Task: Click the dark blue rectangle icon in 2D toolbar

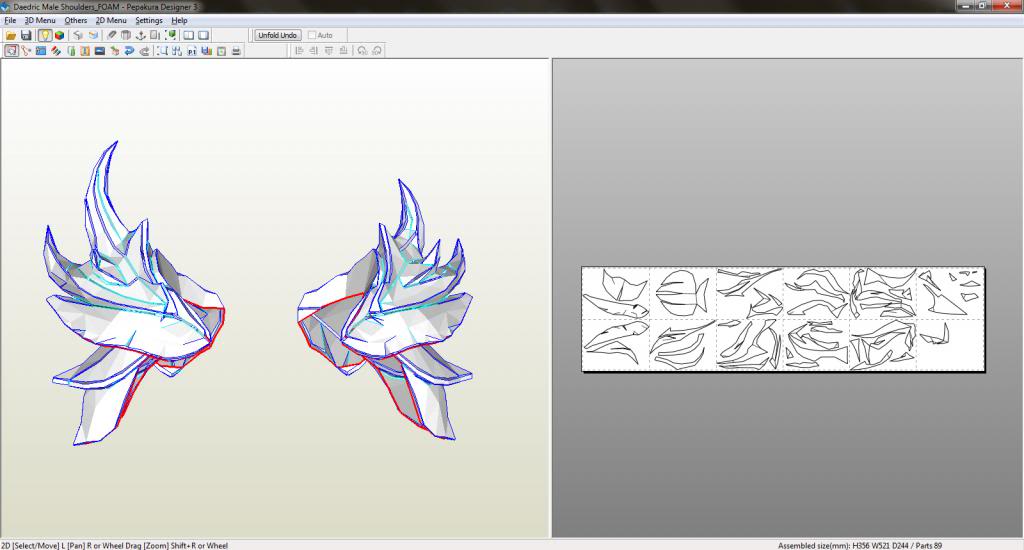Action: tap(100, 50)
